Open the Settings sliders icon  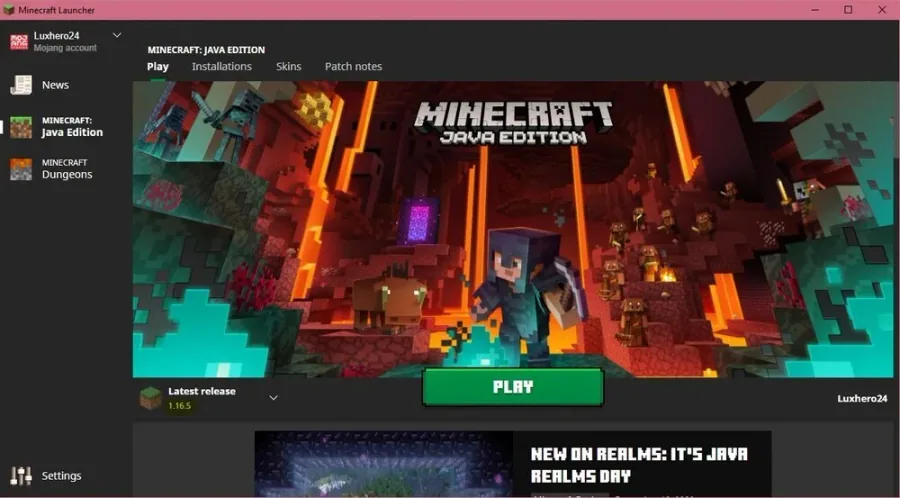(21, 476)
